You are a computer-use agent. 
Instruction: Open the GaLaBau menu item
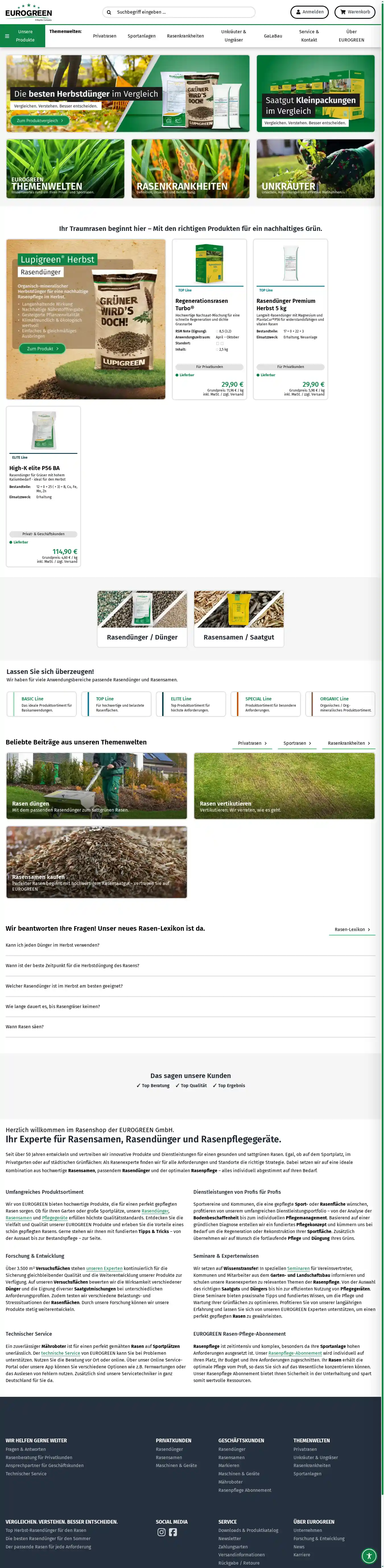[x=272, y=36]
